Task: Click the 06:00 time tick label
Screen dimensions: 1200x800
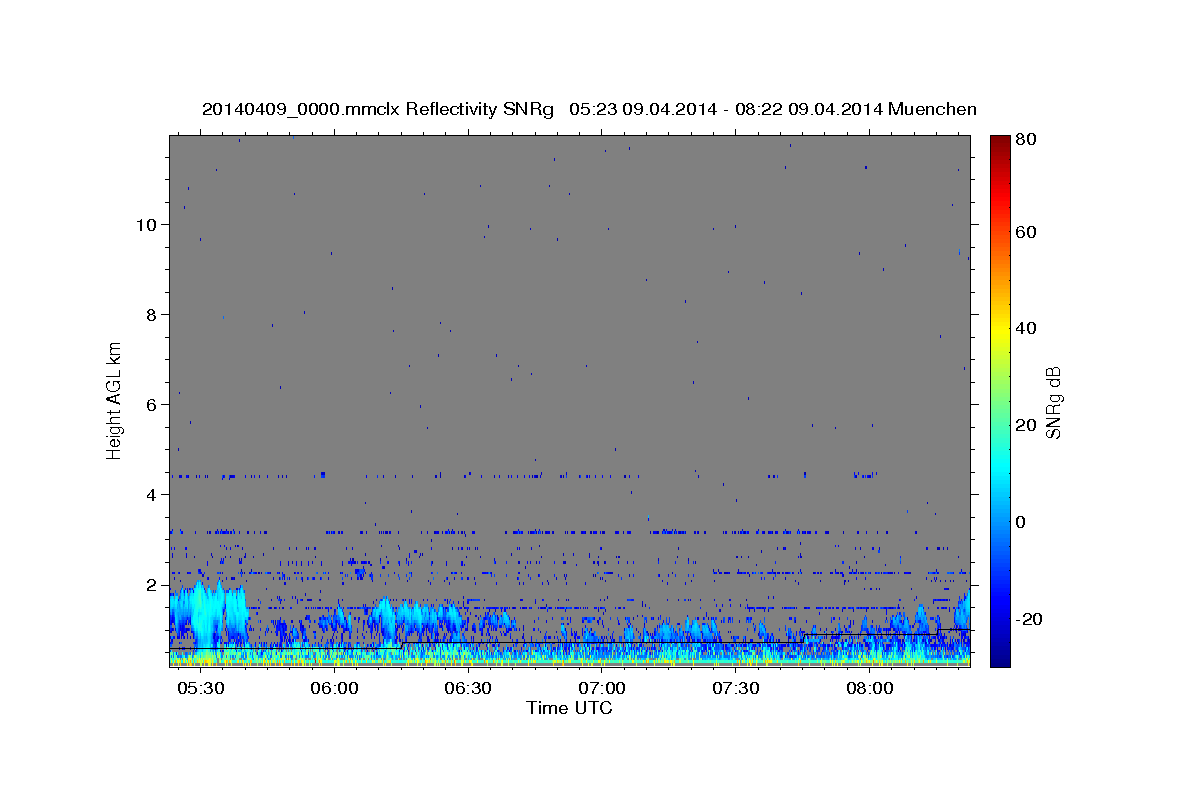Action: point(335,689)
